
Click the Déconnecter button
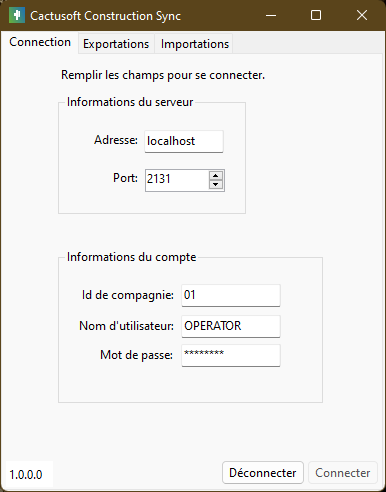263,473
